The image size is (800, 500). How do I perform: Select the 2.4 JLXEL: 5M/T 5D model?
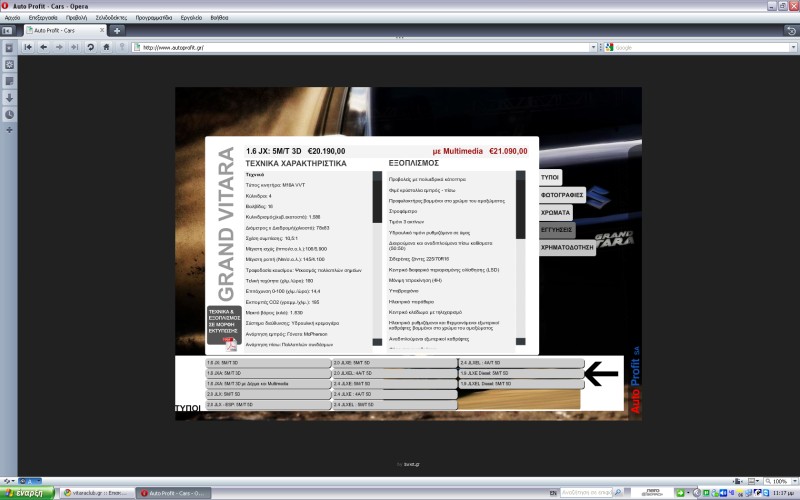(x=395, y=405)
